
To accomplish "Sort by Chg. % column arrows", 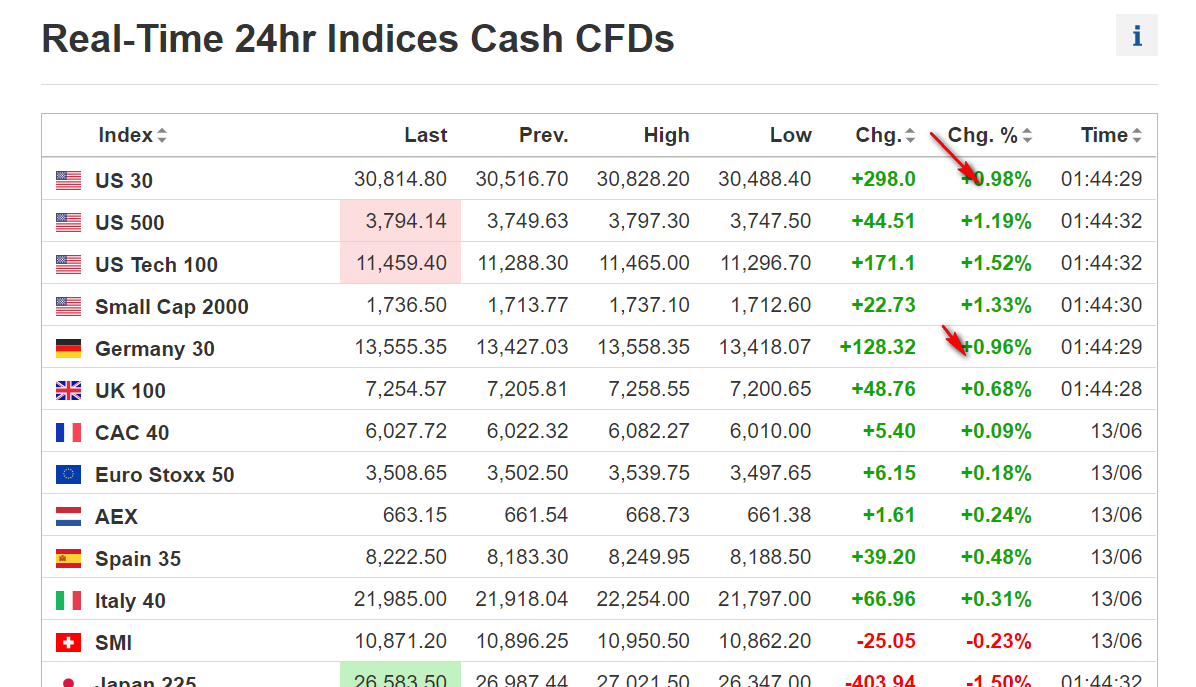I will click(1027, 136).
